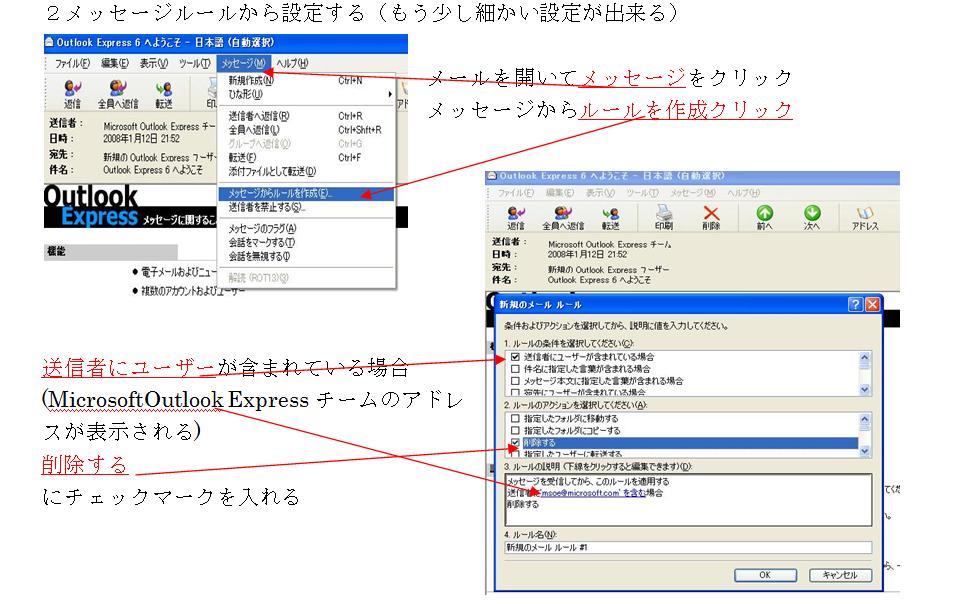962x604 pixels.
Task: Click the キャンセル button in rule dialog
Action: [x=840, y=575]
